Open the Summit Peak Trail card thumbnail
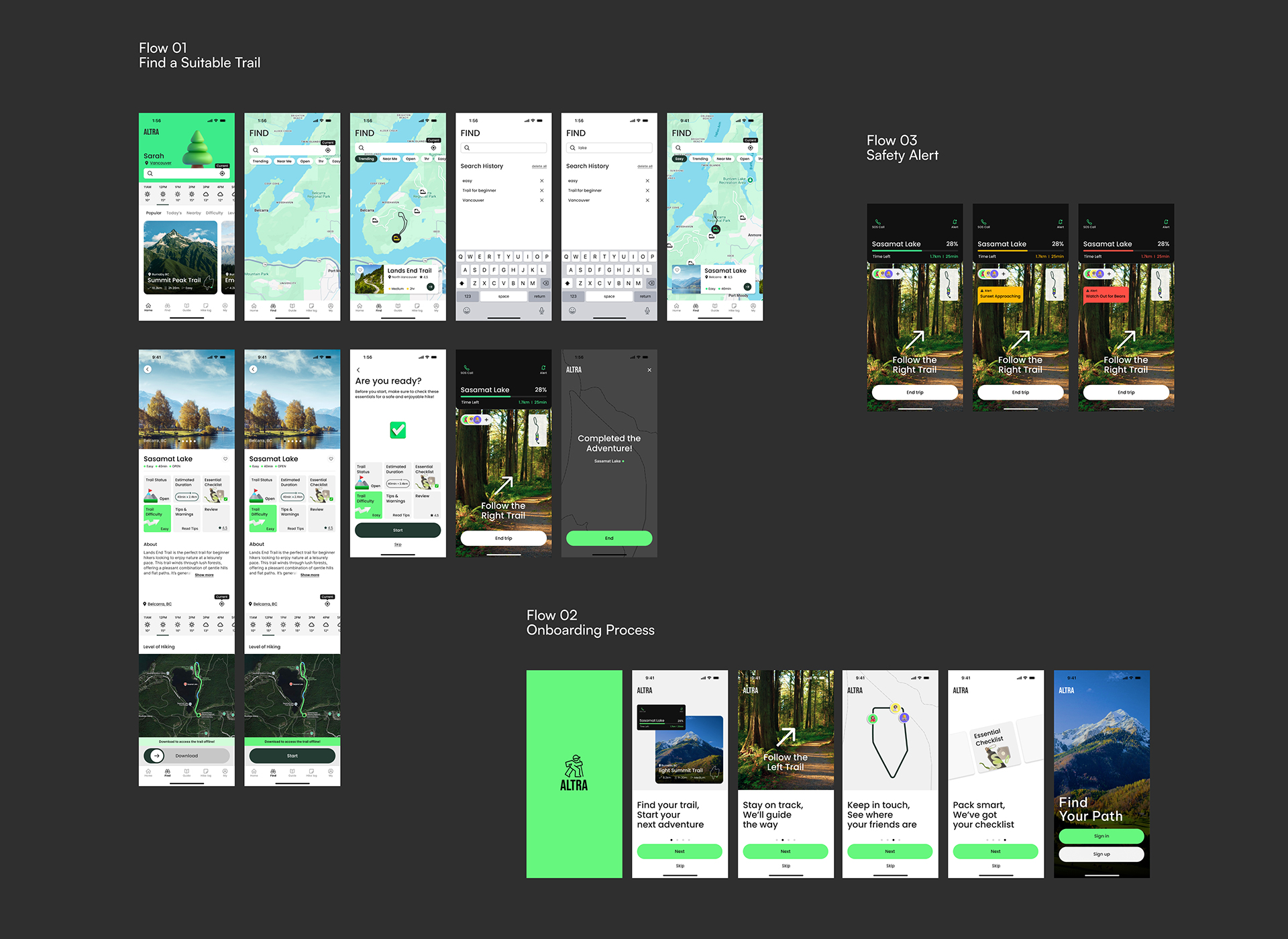The height and width of the screenshot is (939, 1288). coord(180,257)
